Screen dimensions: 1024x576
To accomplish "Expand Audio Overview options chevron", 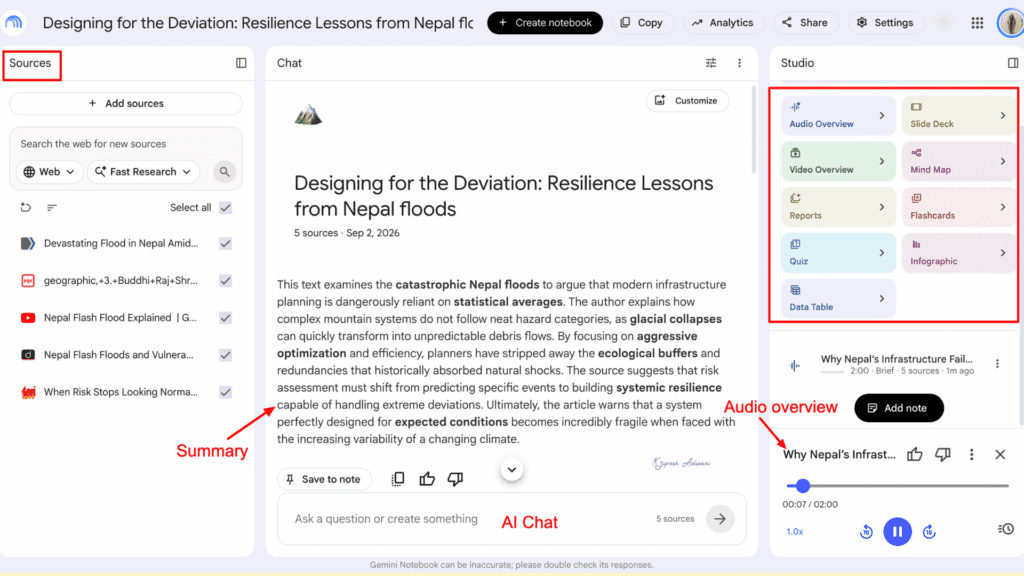I will (882, 116).
